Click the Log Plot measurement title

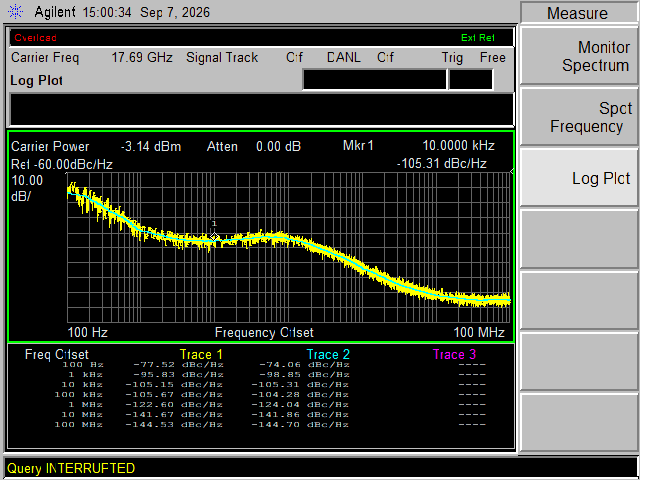tap(37, 80)
